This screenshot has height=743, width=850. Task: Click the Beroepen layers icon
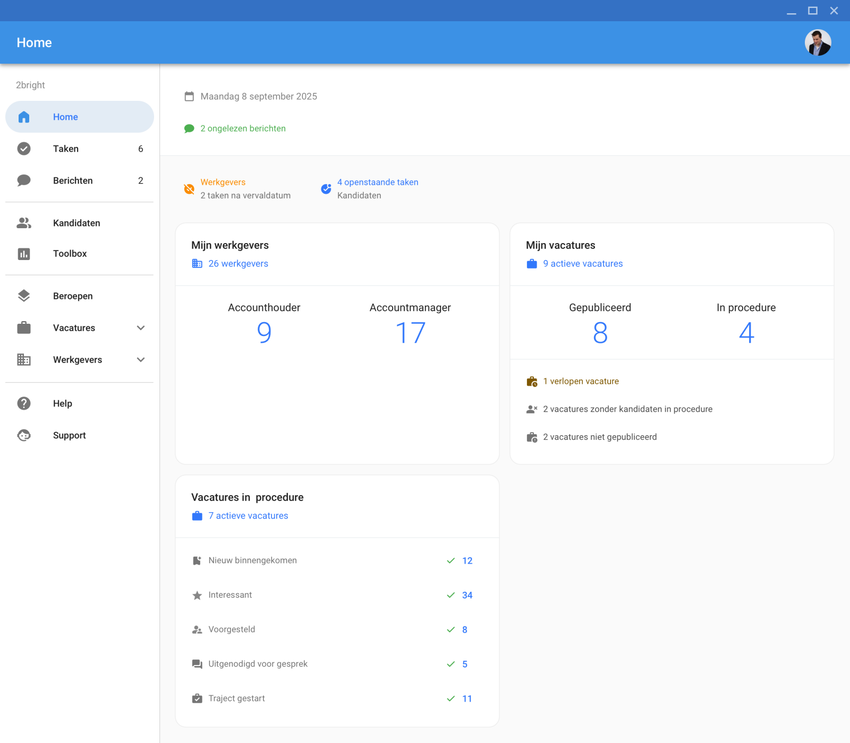coord(23,295)
